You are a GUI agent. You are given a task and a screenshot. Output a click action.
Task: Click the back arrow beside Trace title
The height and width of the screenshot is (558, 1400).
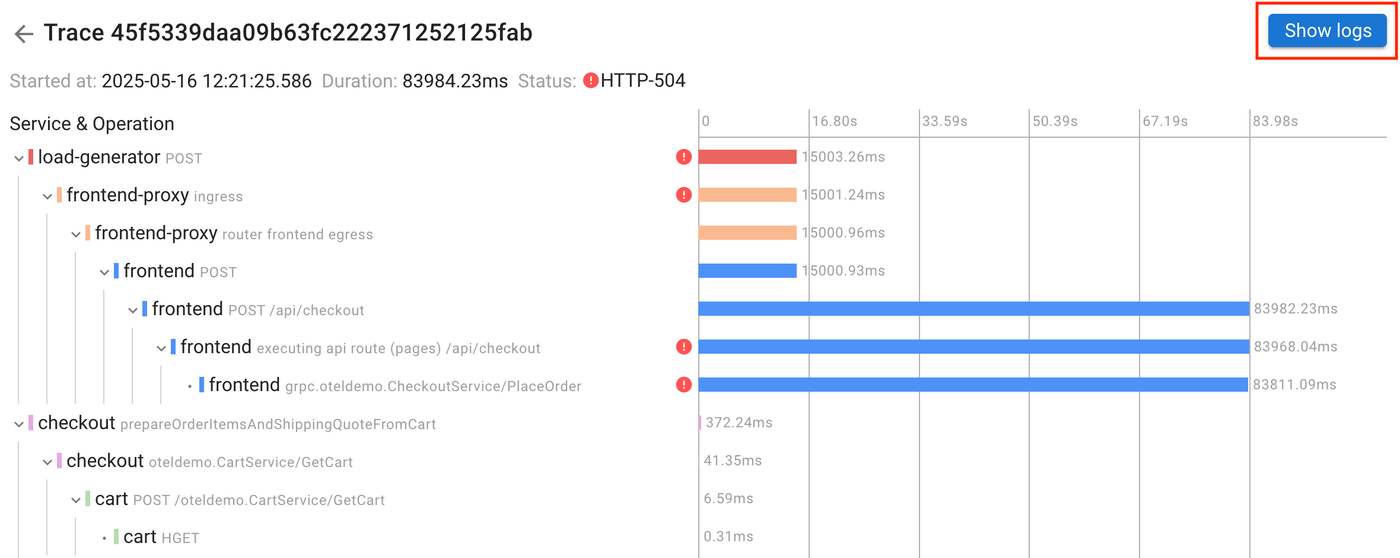[23, 35]
